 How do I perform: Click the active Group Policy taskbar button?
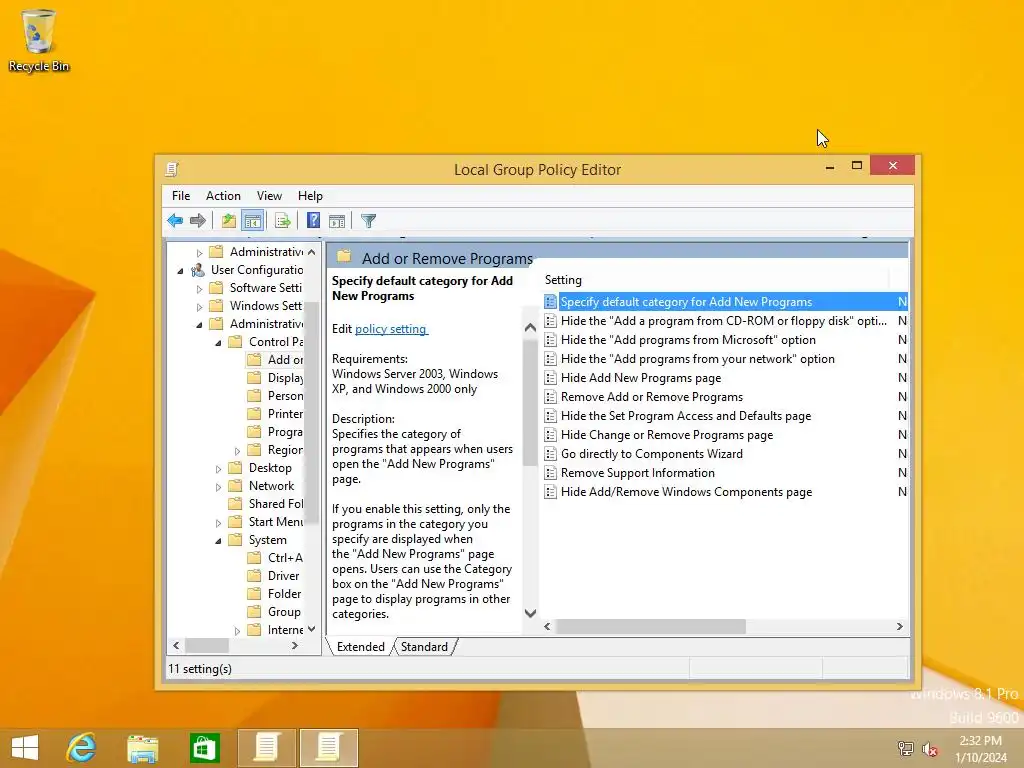(x=328, y=748)
